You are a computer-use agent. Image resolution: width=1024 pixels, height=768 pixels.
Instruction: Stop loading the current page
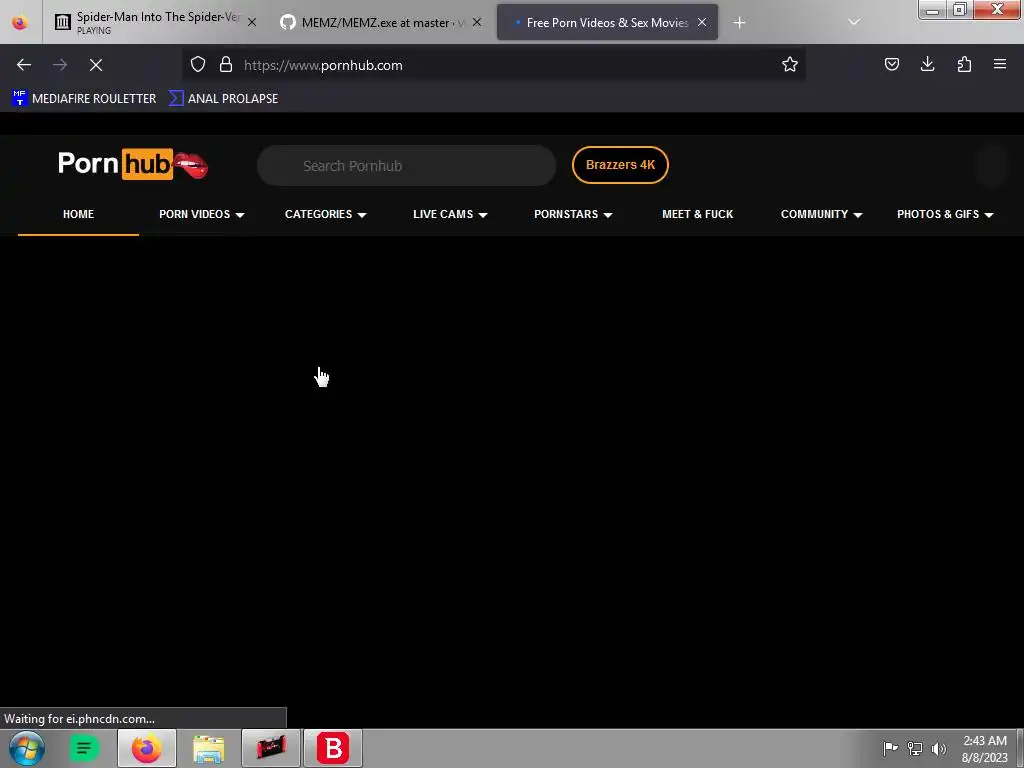tap(96, 65)
